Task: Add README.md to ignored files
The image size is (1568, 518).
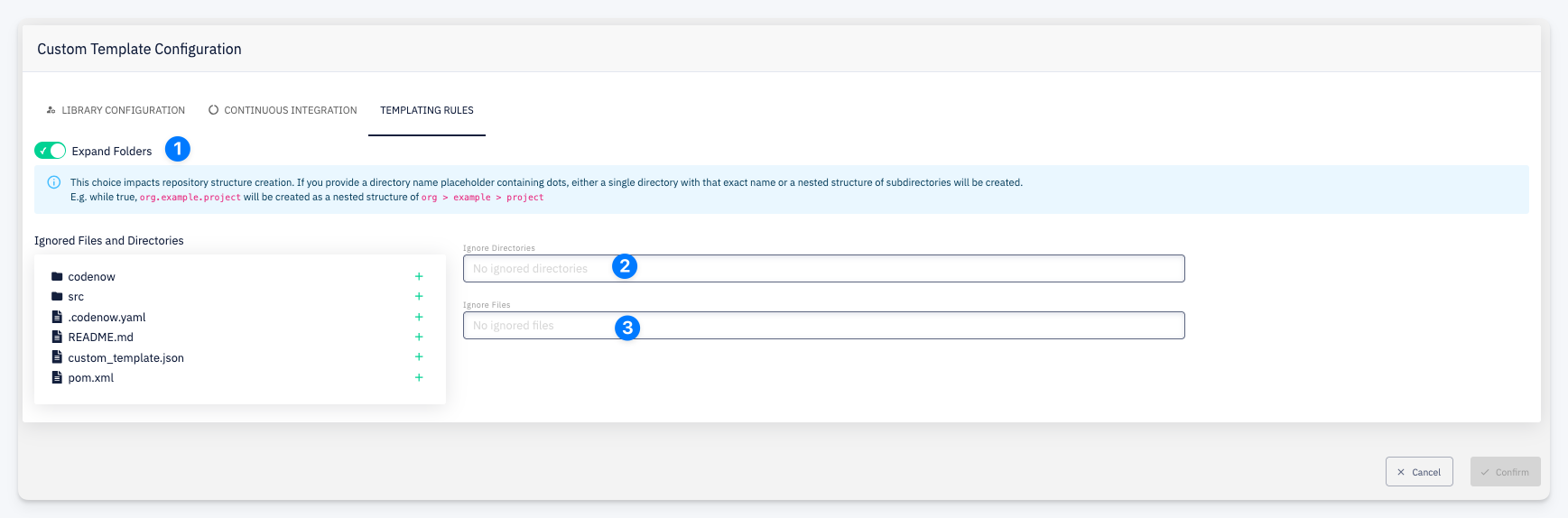Action: click(419, 337)
